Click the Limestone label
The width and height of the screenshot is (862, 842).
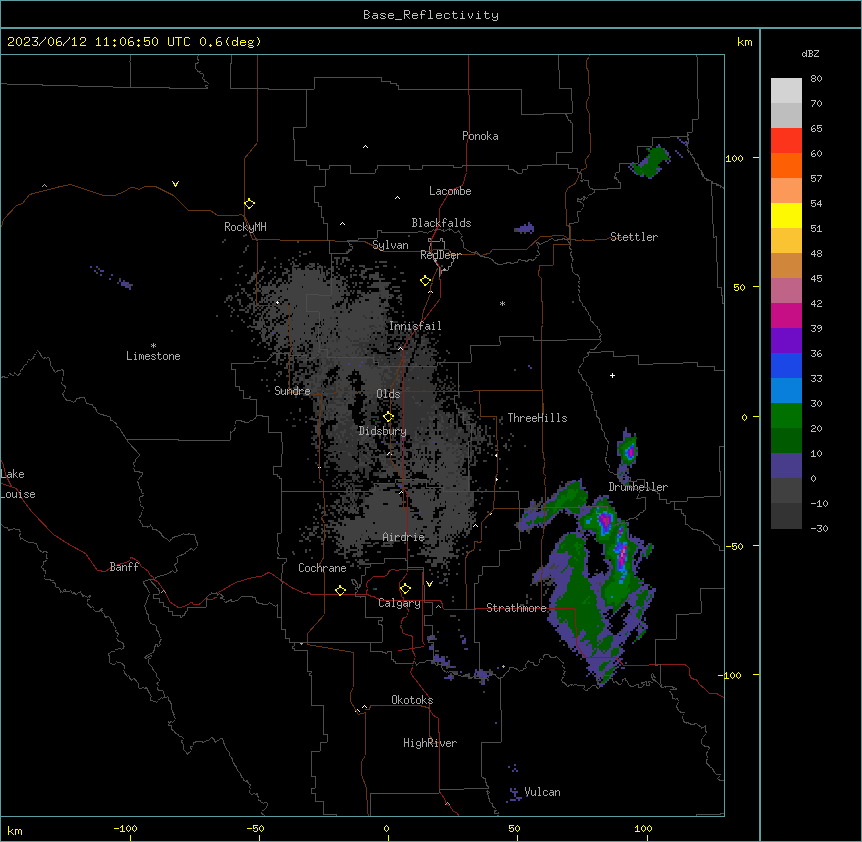click(153, 356)
